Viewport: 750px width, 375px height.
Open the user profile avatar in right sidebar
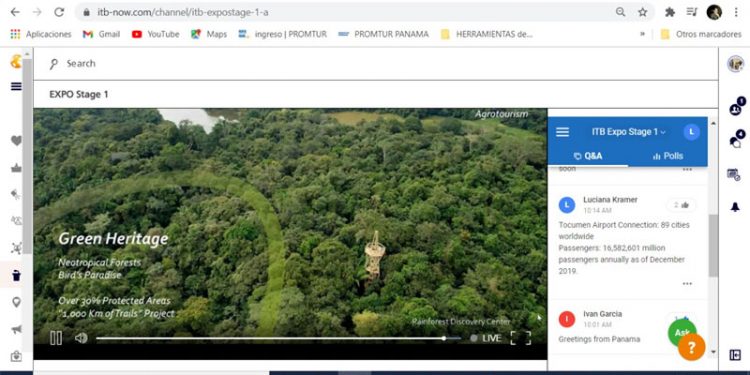point(736,64)
